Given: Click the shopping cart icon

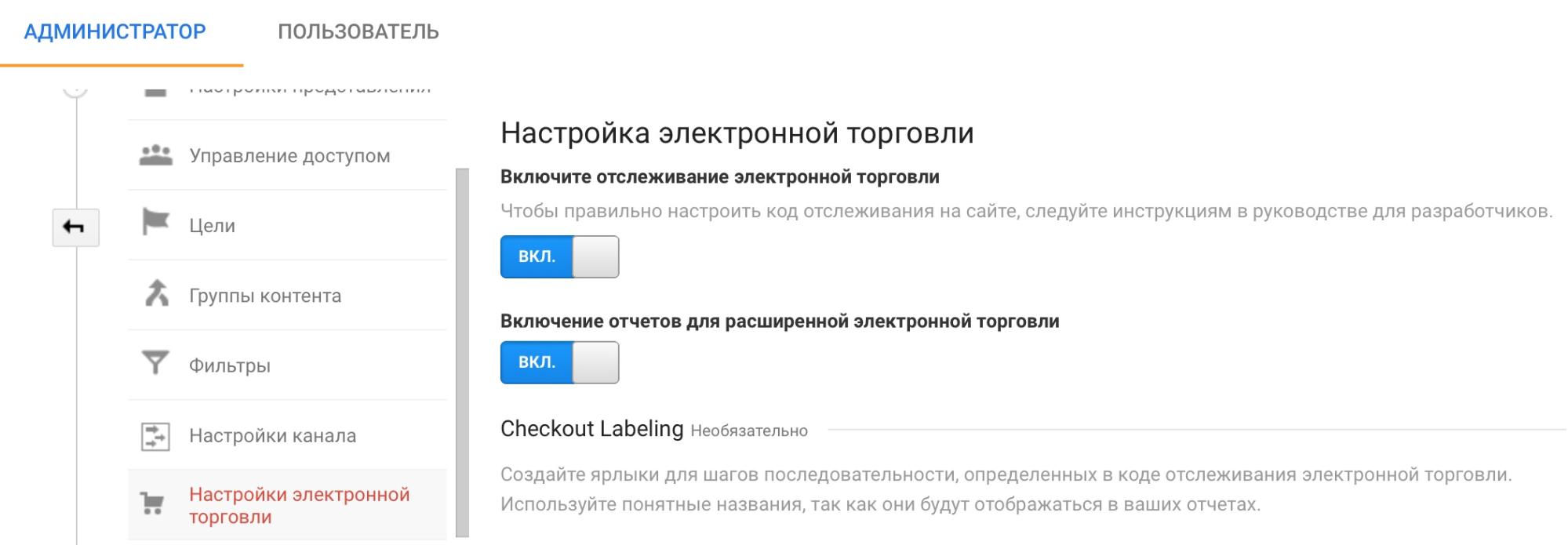Looking at the screenshot, I should point(151,503).
